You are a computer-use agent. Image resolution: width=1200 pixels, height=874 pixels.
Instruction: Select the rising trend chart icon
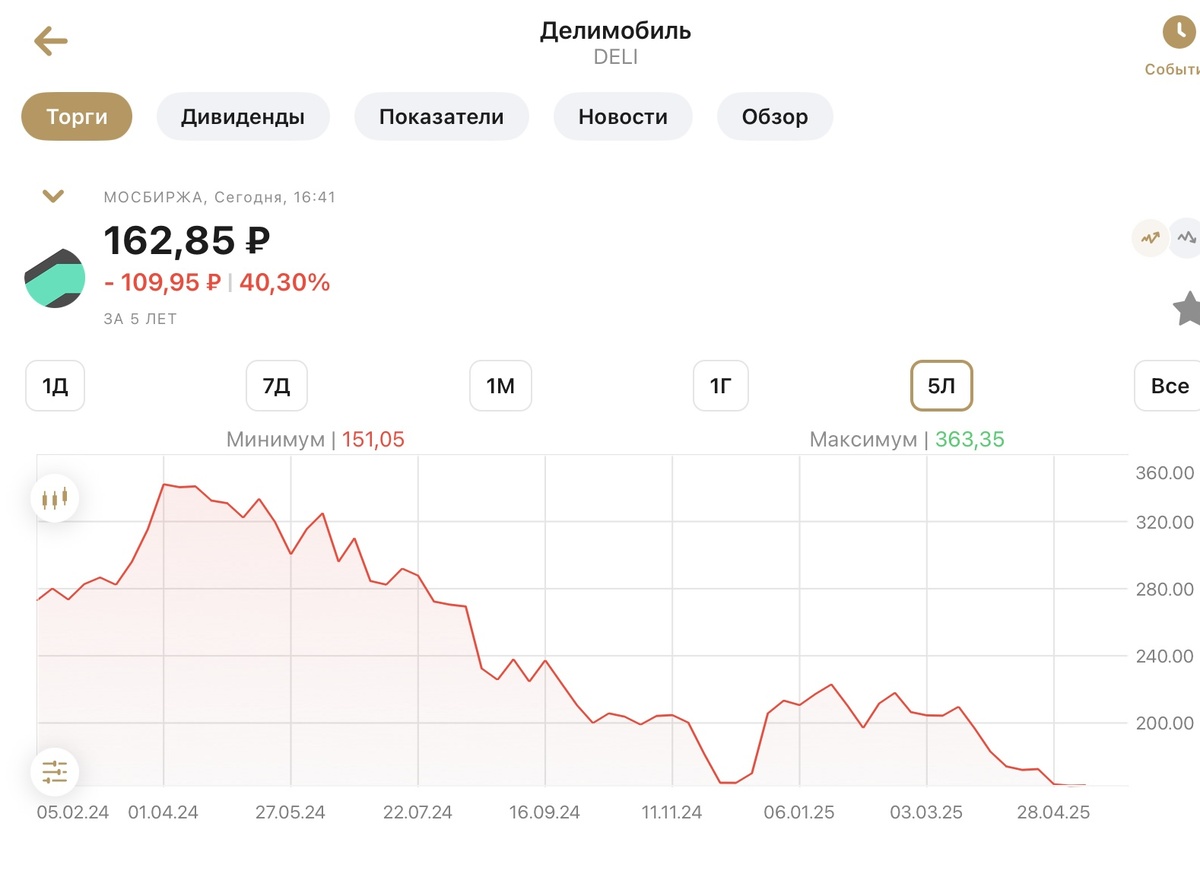pyautogui.click(x=1149, y=238)
